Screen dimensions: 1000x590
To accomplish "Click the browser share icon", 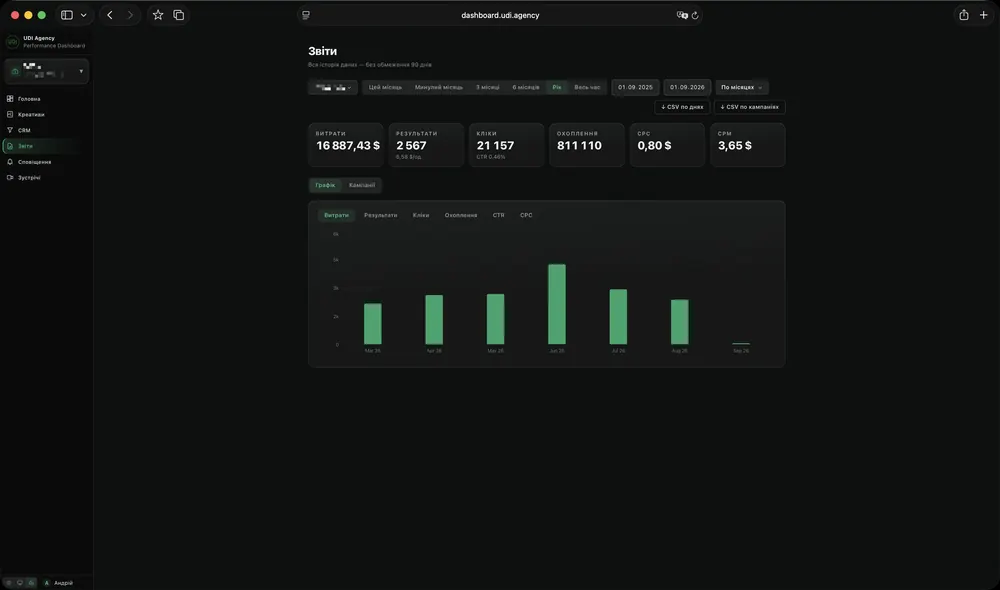I will [x=964, y=15].
